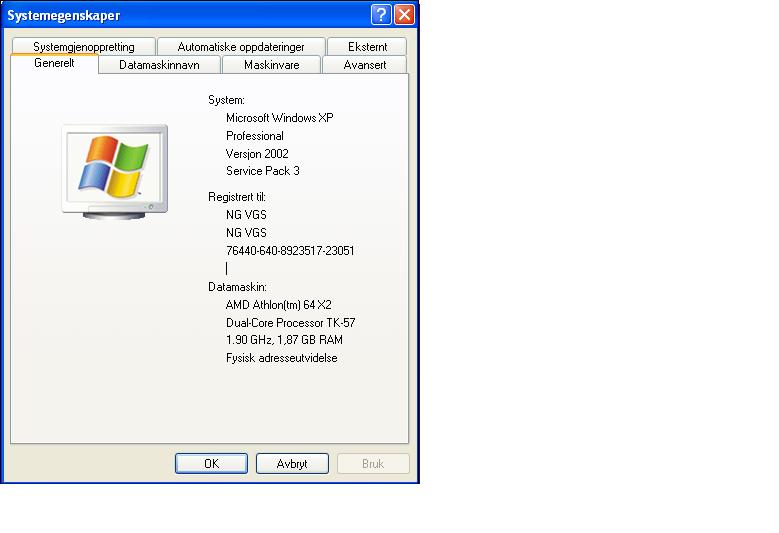
Task: Click the Registrert til: label
Action: 237,197
